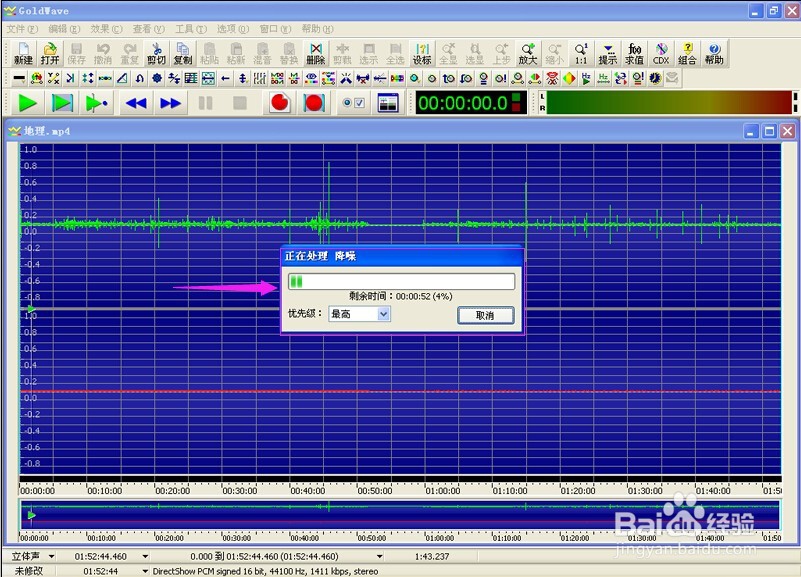Open control properties with the radio-checkbox icon
The width and height of the screenshot is (801, 577).
354,103
